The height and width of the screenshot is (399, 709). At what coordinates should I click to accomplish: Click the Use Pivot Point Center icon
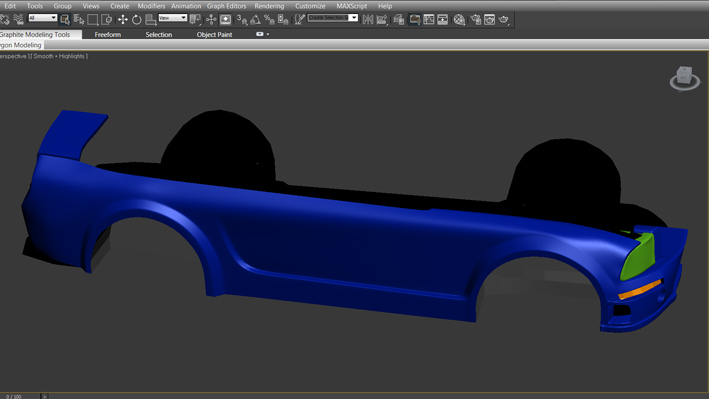pos(195,19)
